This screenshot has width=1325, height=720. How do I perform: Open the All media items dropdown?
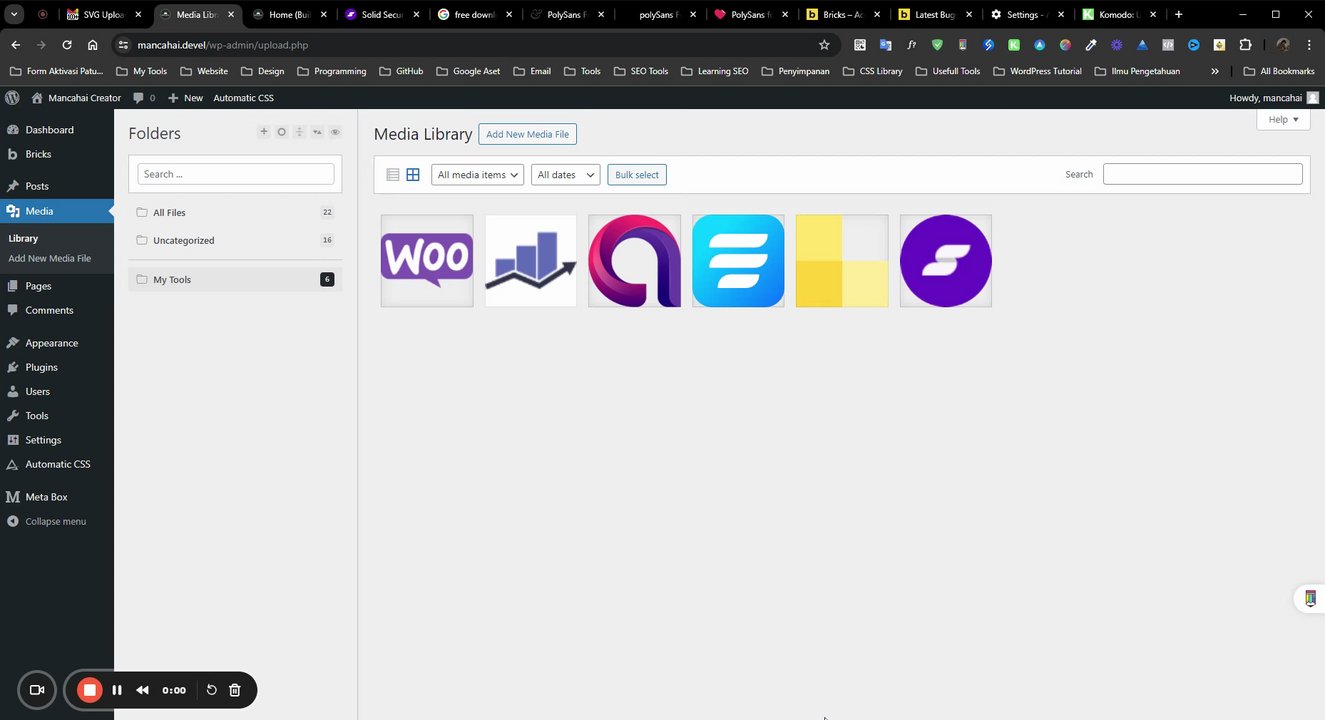point(477,175)
